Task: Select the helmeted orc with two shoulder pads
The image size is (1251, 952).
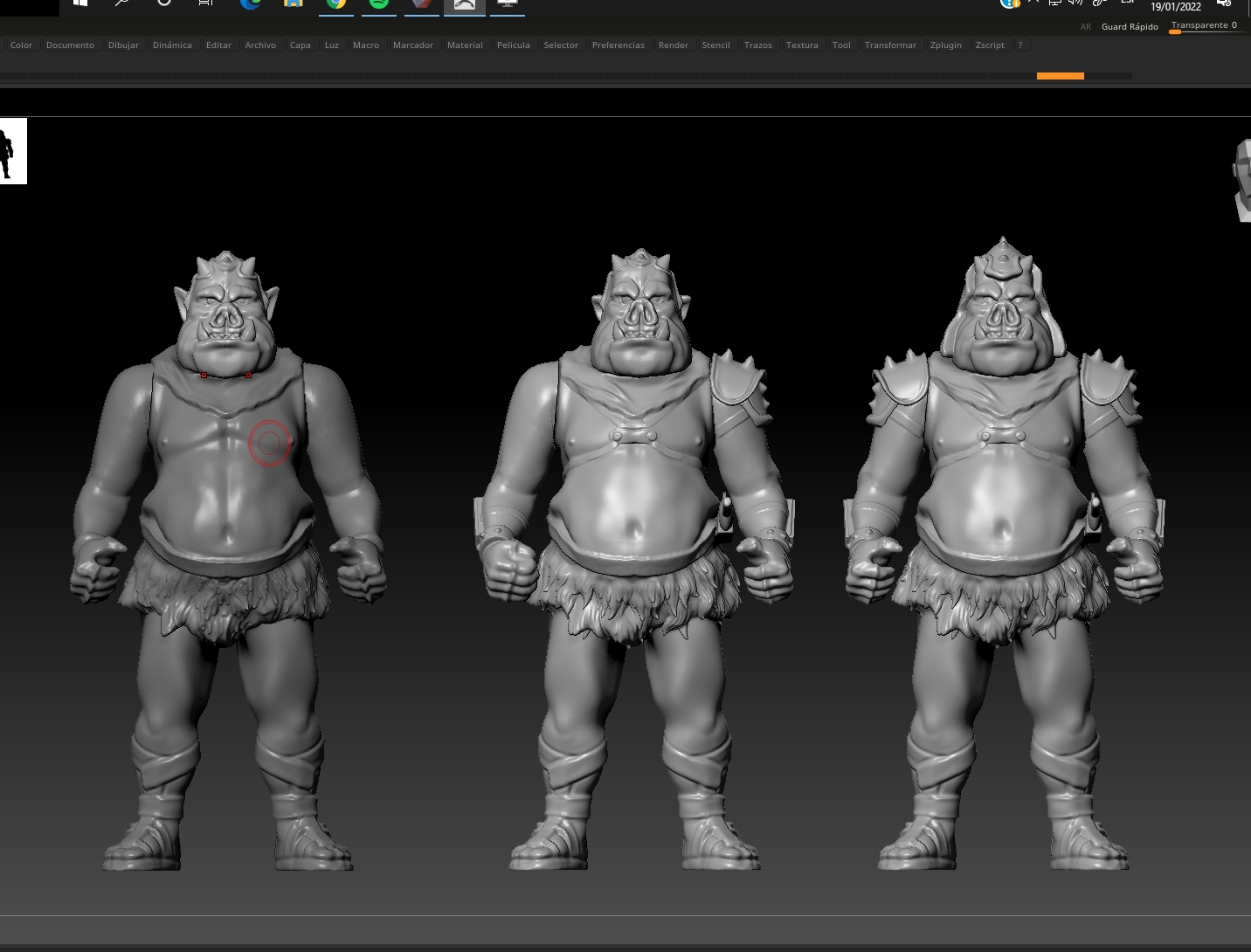Action: click(1004, 553)
